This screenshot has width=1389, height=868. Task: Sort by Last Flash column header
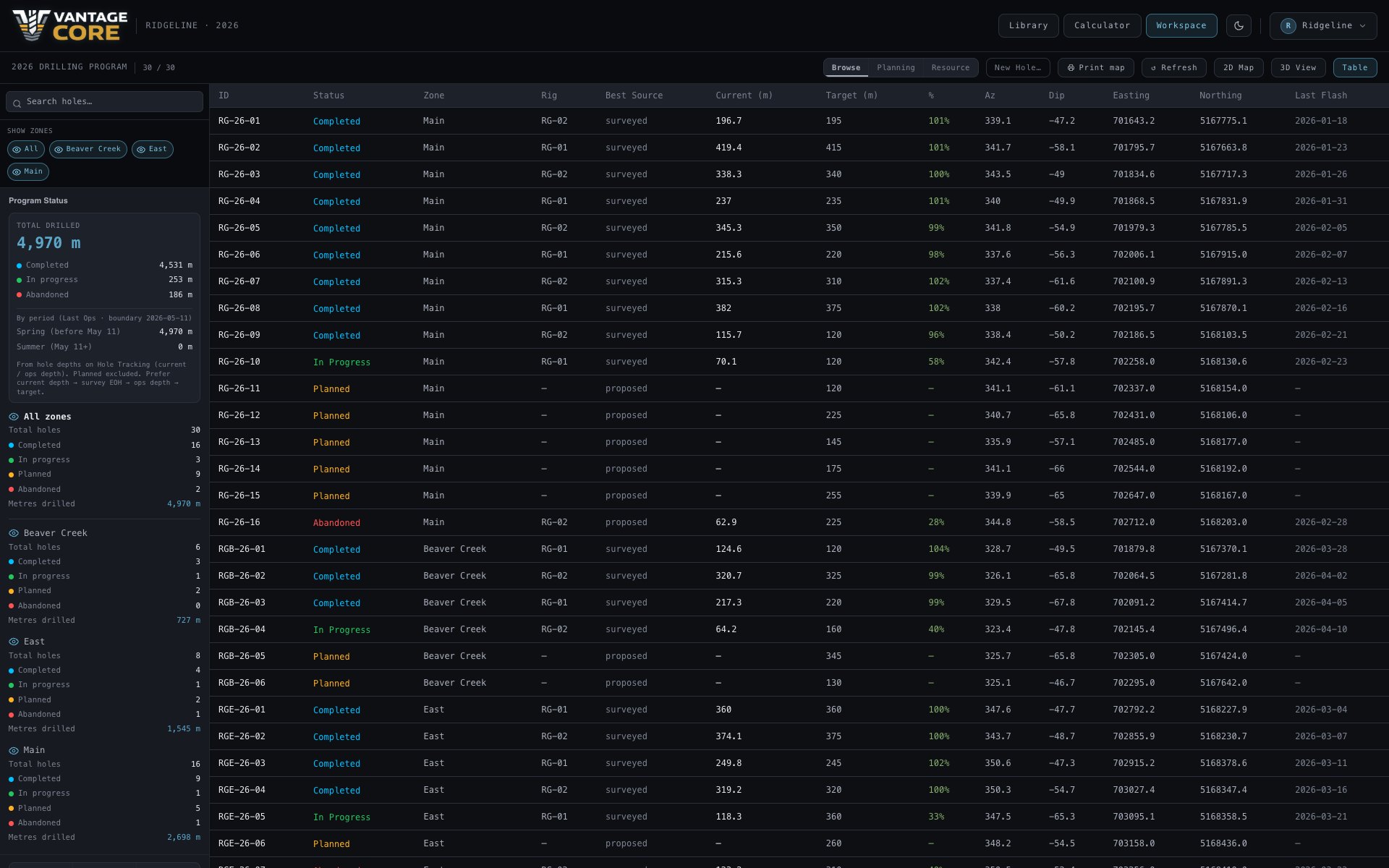[1321, 95]
